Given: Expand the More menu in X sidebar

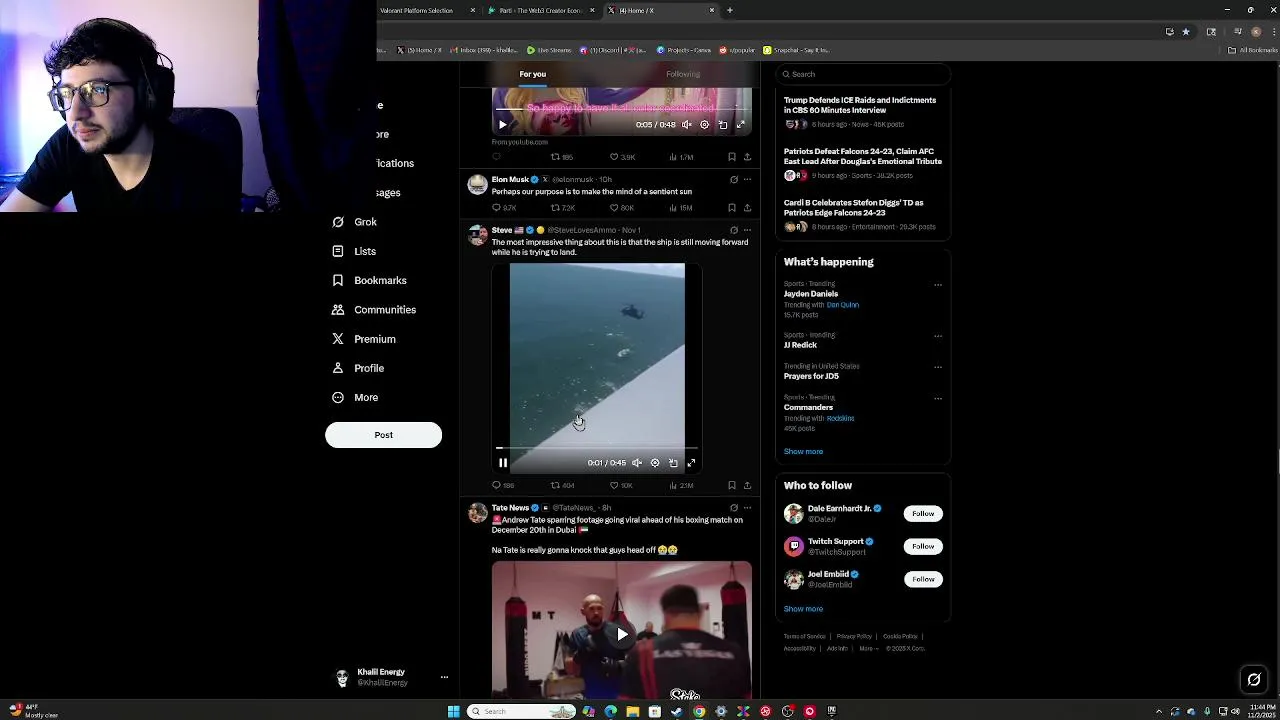Looking at the screenshot, I should coord(355,397).
